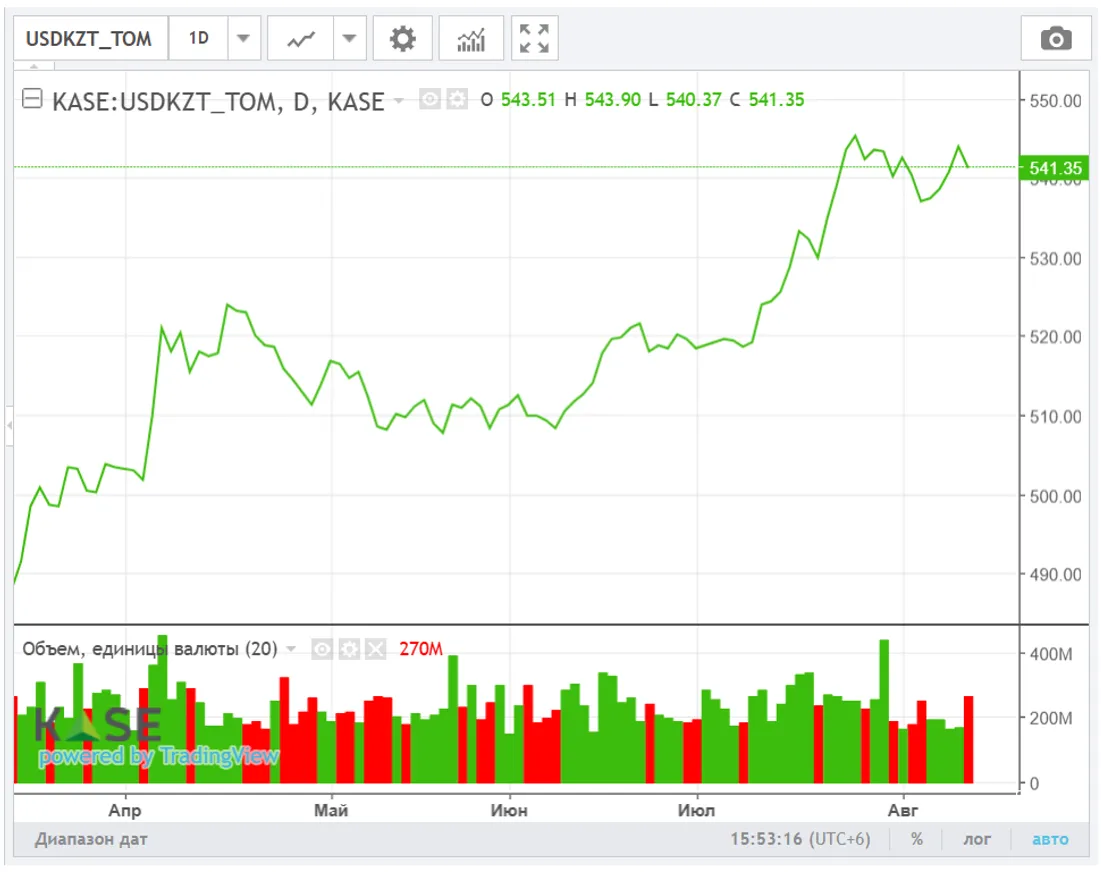The image size is (1101, 872).
Task: Open settings gear for KASE:USDKZT_TOM series
Action: tap(457, 100)
